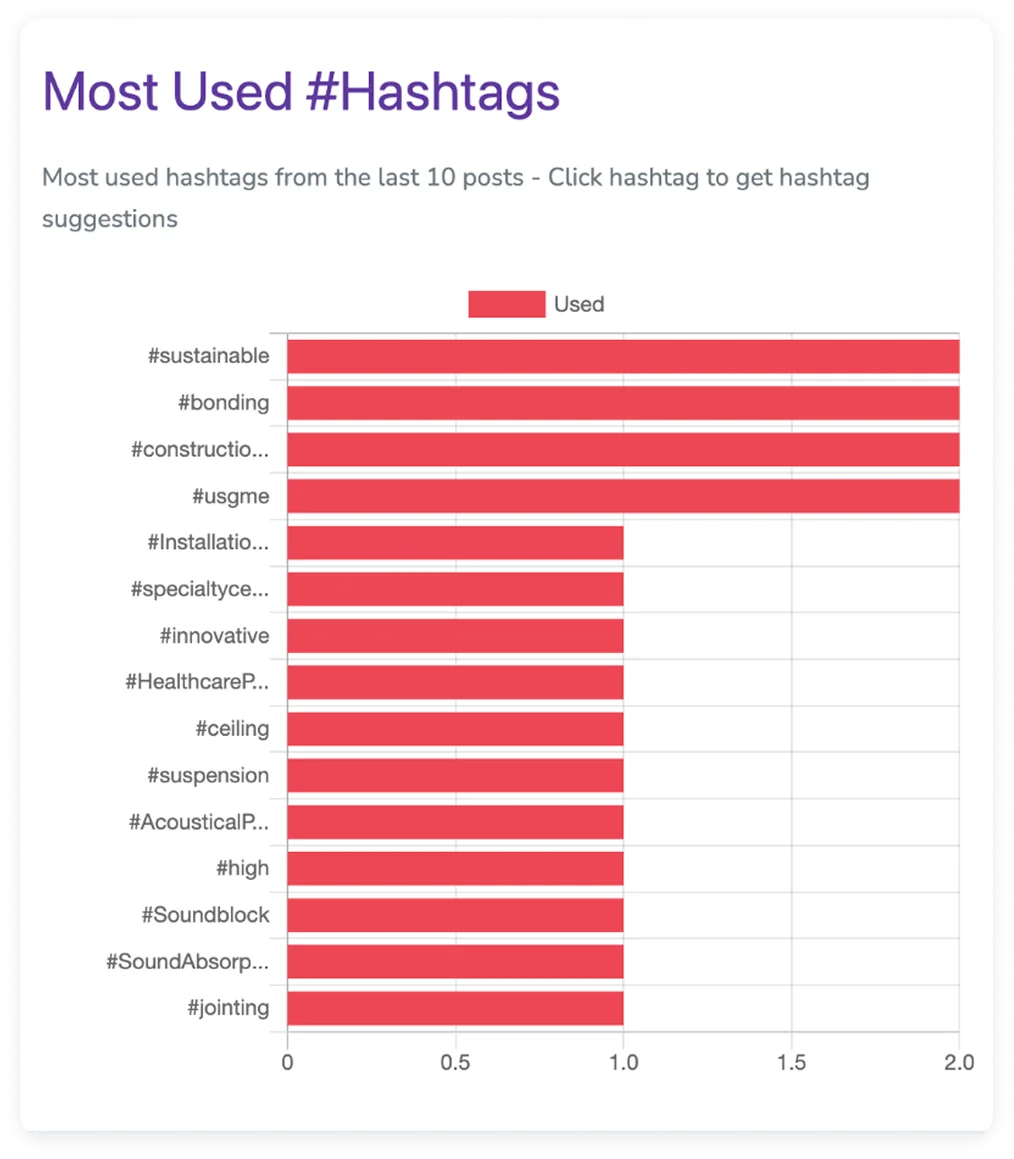Toggle the Used legend swatch

pyautogui.click(x=506, y=304)
